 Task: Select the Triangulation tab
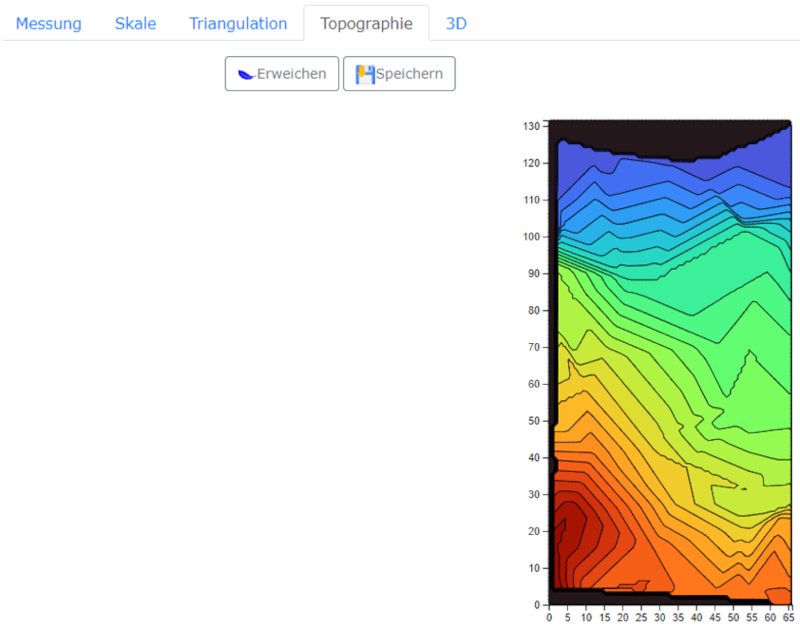(238, 23)
